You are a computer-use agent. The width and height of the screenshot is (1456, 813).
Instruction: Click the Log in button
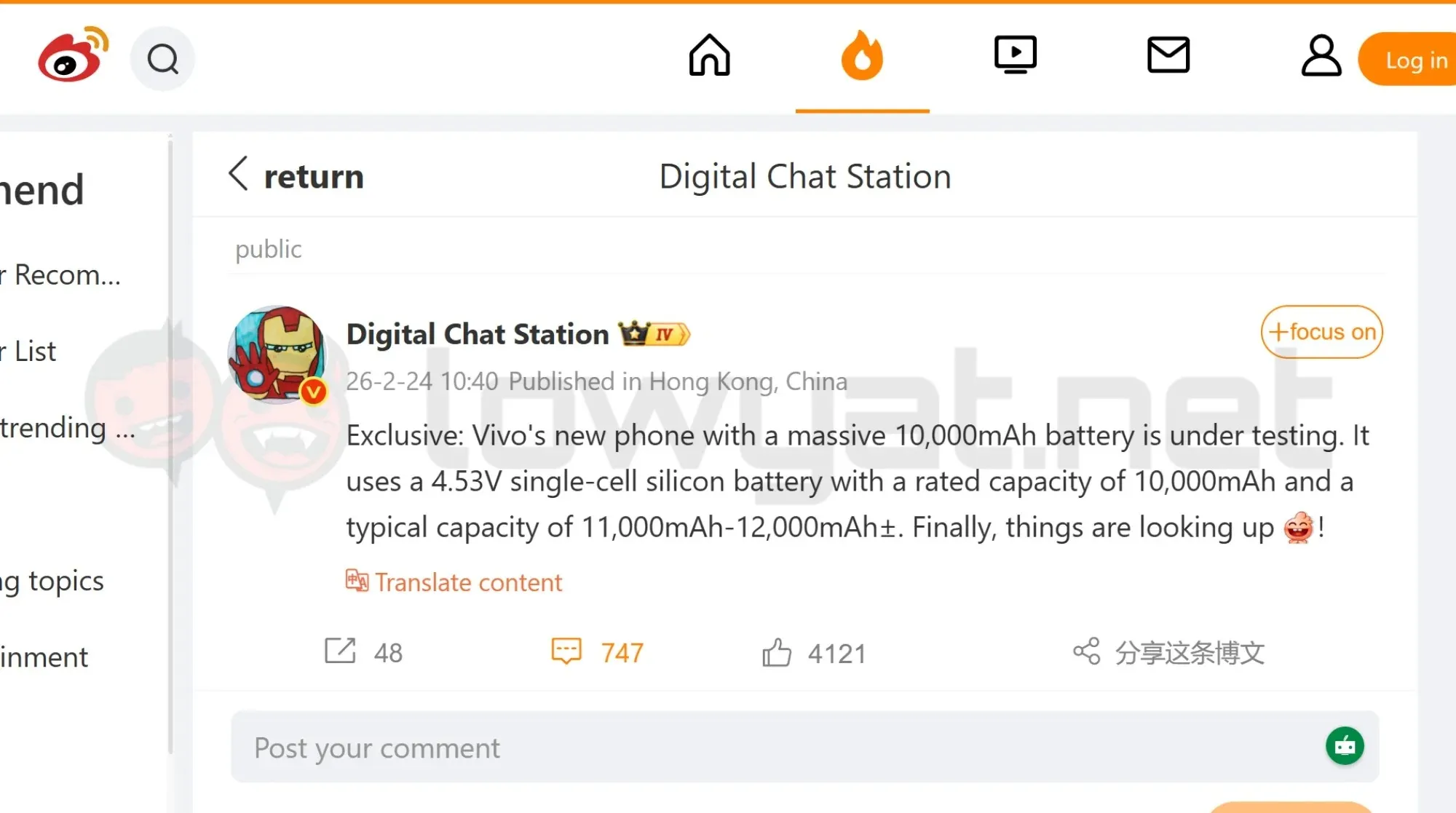point(1415,60)
